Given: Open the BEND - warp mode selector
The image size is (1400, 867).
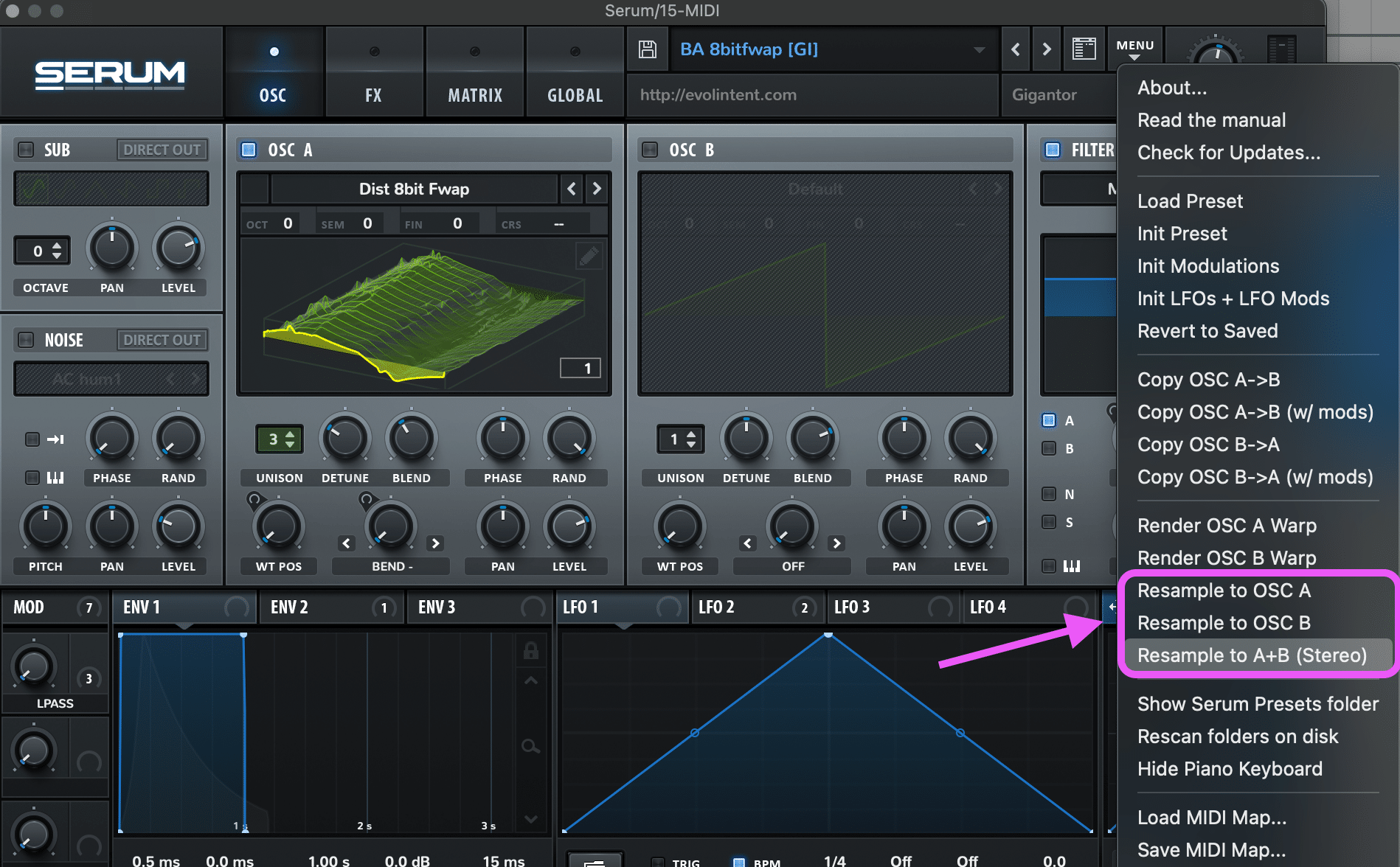Looking at the screenshot, I should click(392, 566).
